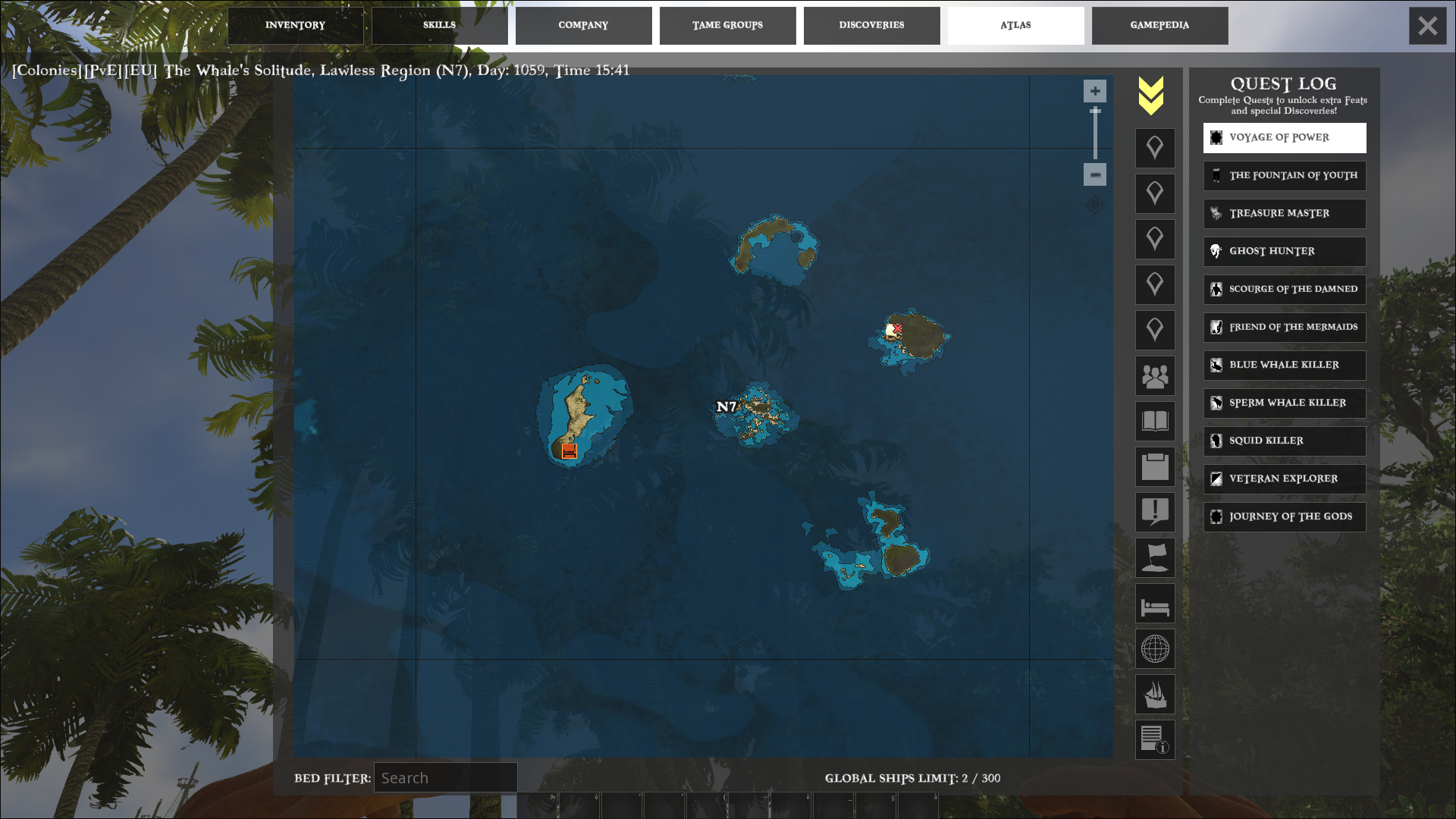Select the Voyage of Power quest

click(x=1285, y=138)
